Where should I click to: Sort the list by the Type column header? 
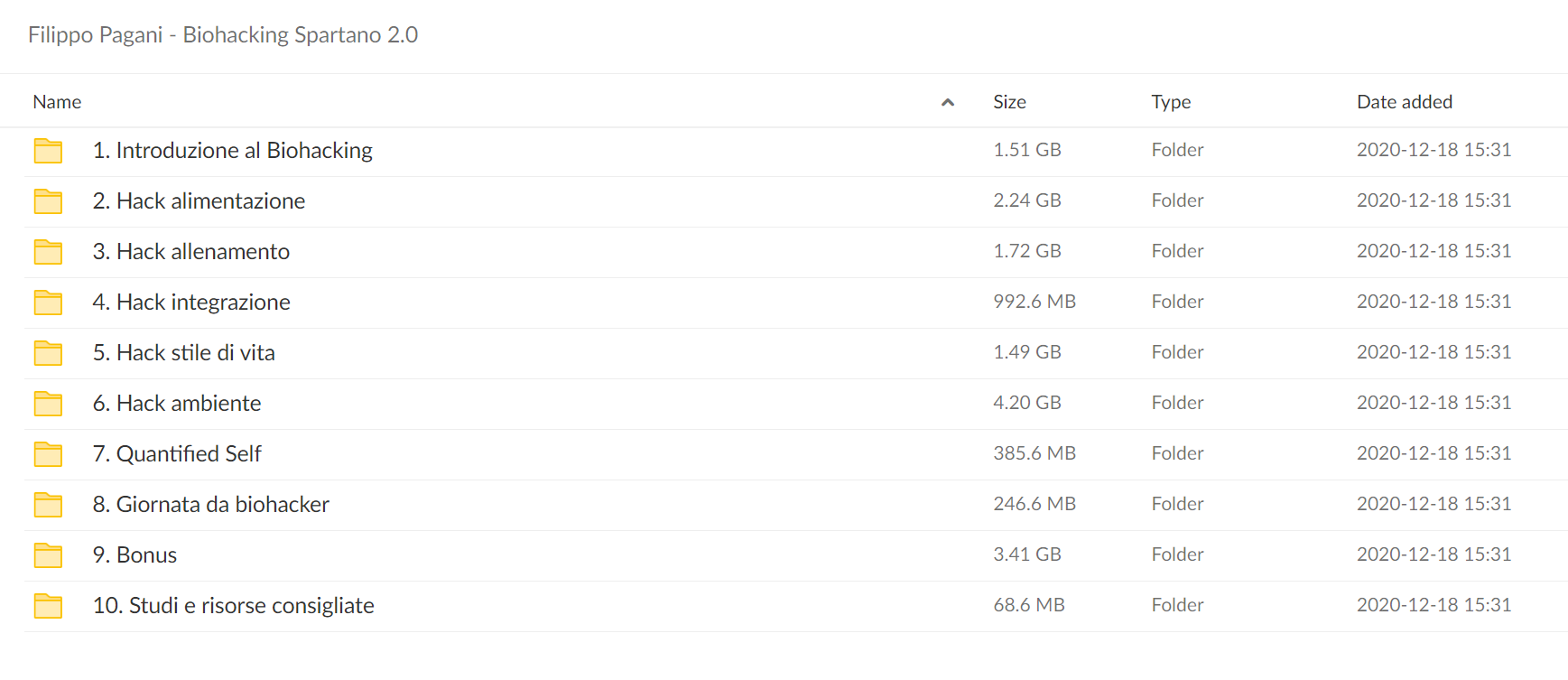1171,102
